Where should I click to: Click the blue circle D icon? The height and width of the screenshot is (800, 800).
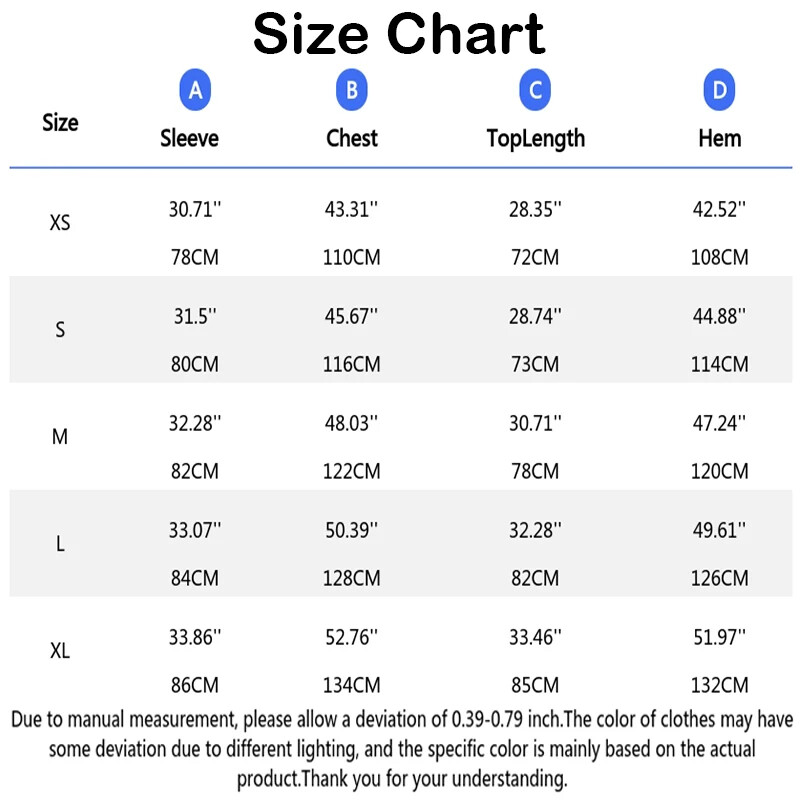[x=719, y=91]
